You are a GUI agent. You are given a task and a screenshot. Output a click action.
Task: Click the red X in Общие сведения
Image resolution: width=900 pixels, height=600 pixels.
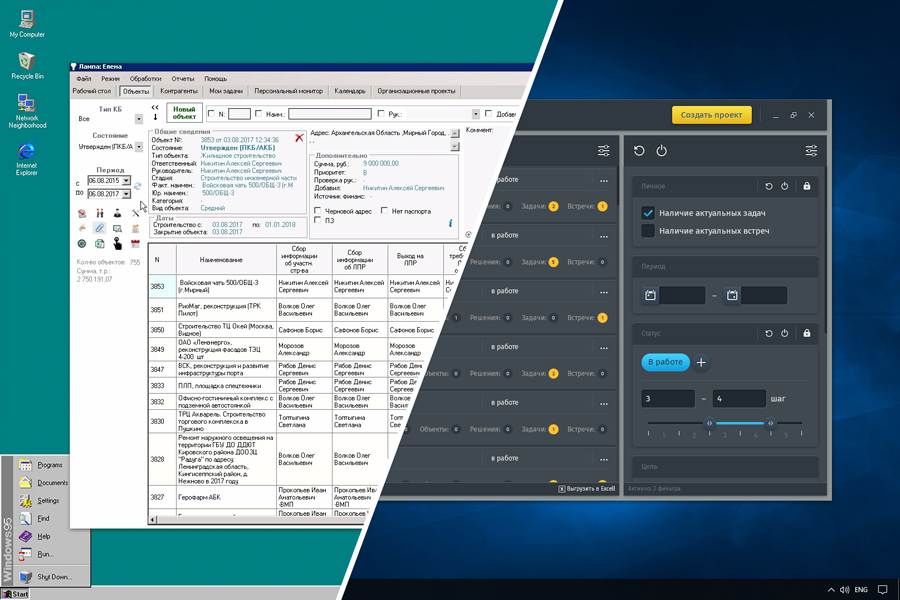(299, 138)
